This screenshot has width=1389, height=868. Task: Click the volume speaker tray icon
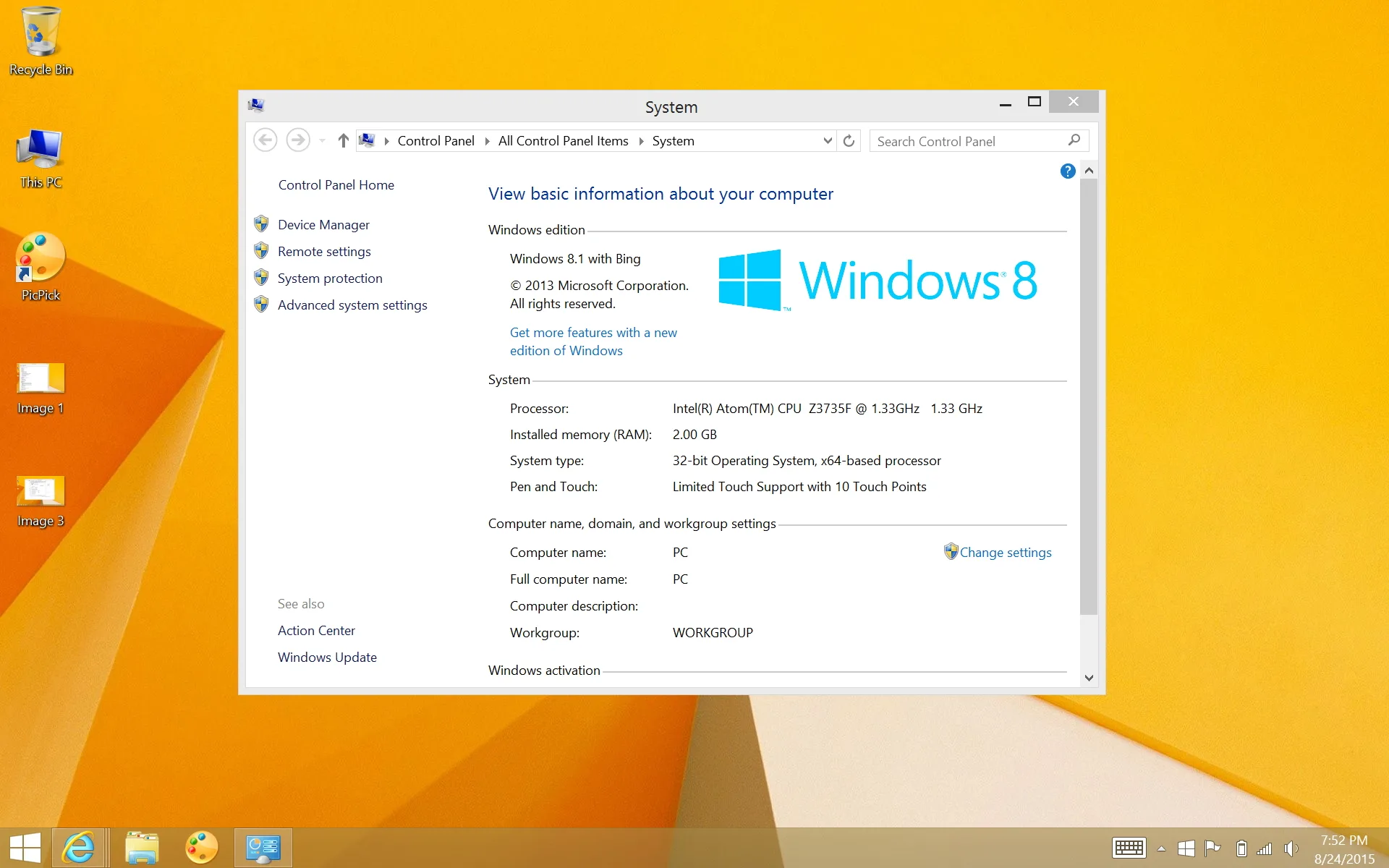(1291, 848)
